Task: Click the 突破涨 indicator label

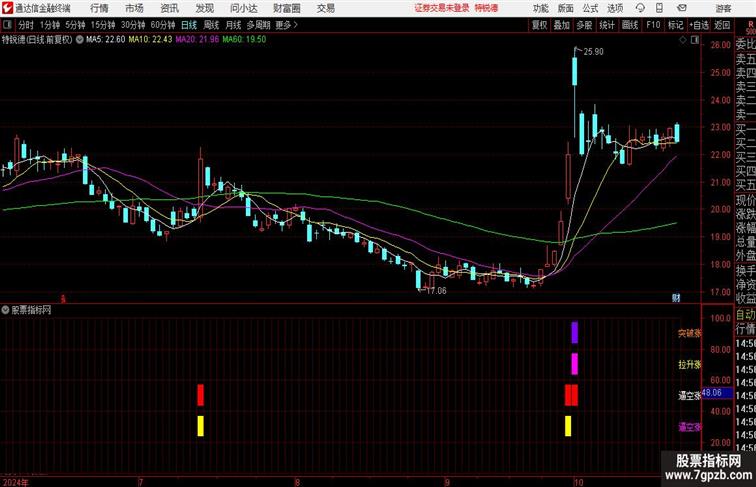Action: click(690, 333)
